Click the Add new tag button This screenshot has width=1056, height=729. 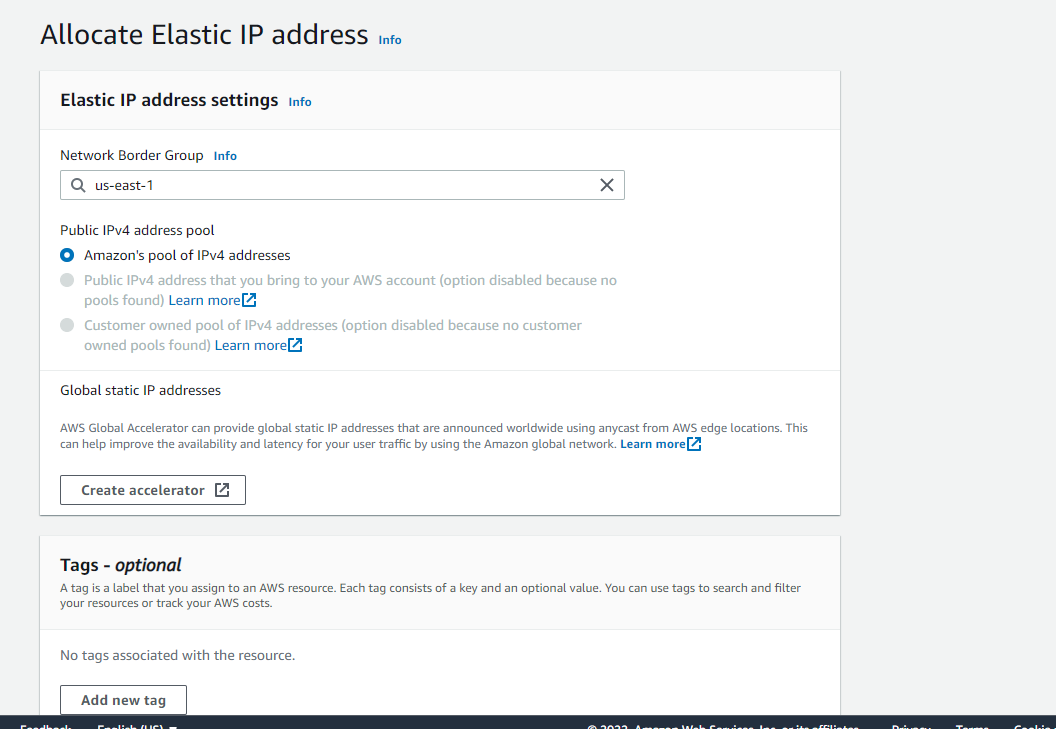click(123, 700)
